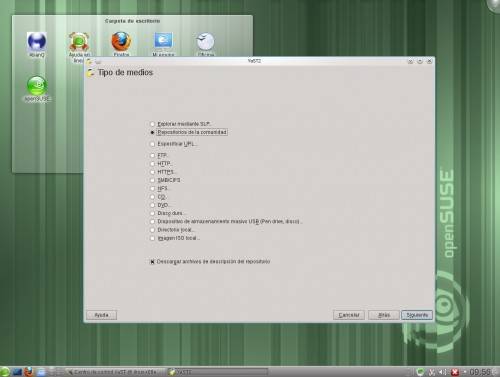Viewport: 500px width, 377px height.
Task: Select the USB mass storage device option
Action: 152,222
